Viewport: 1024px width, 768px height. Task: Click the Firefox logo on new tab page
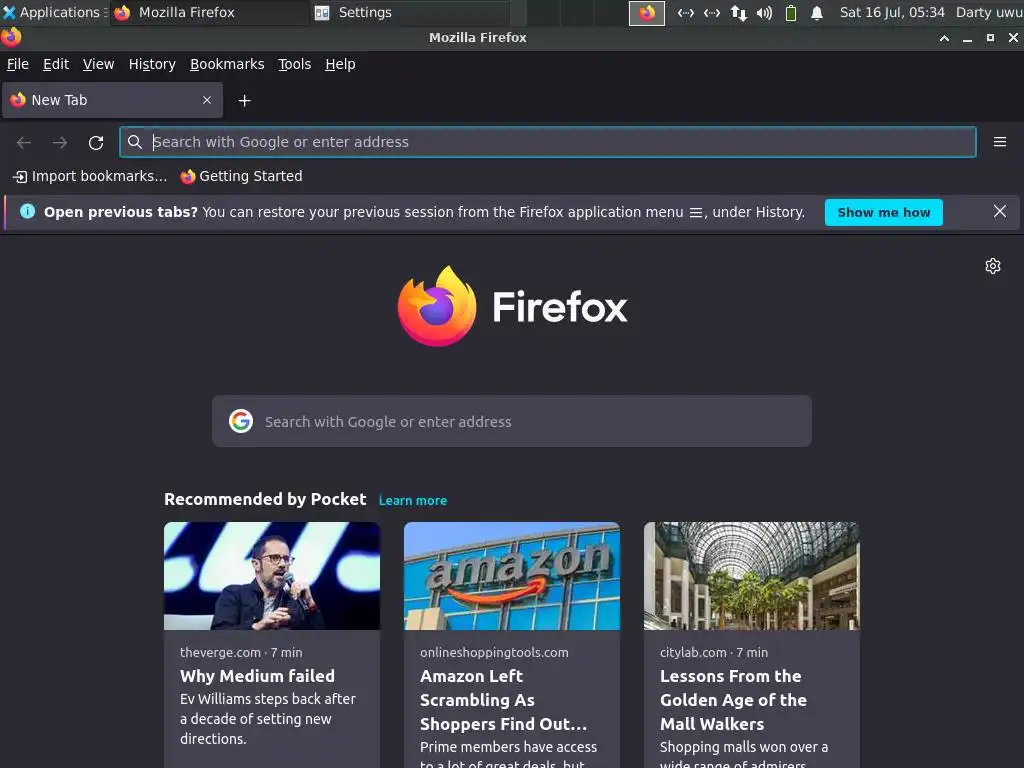(x=512, y=306)
